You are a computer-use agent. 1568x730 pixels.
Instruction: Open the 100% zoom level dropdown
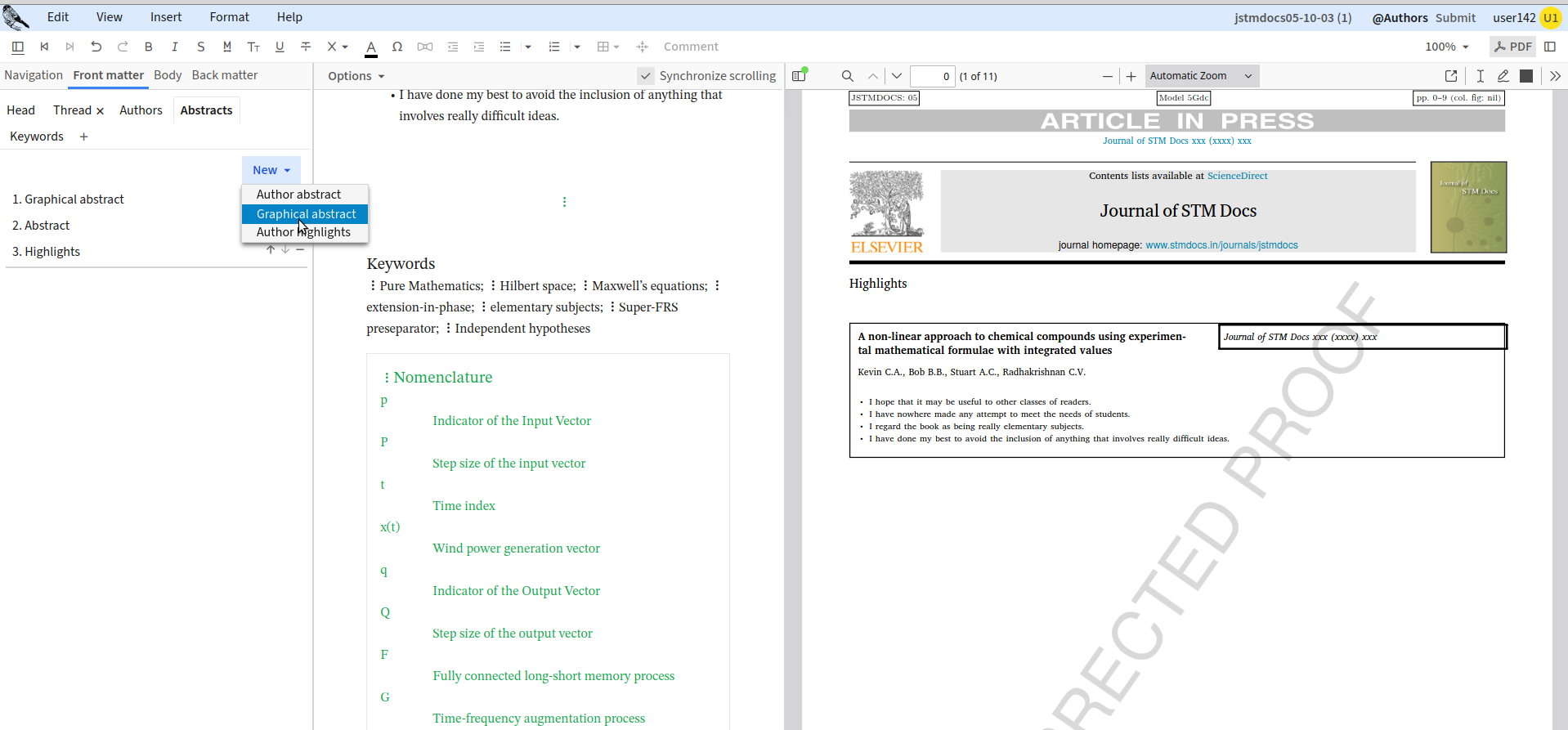[x=1446, y=47]
